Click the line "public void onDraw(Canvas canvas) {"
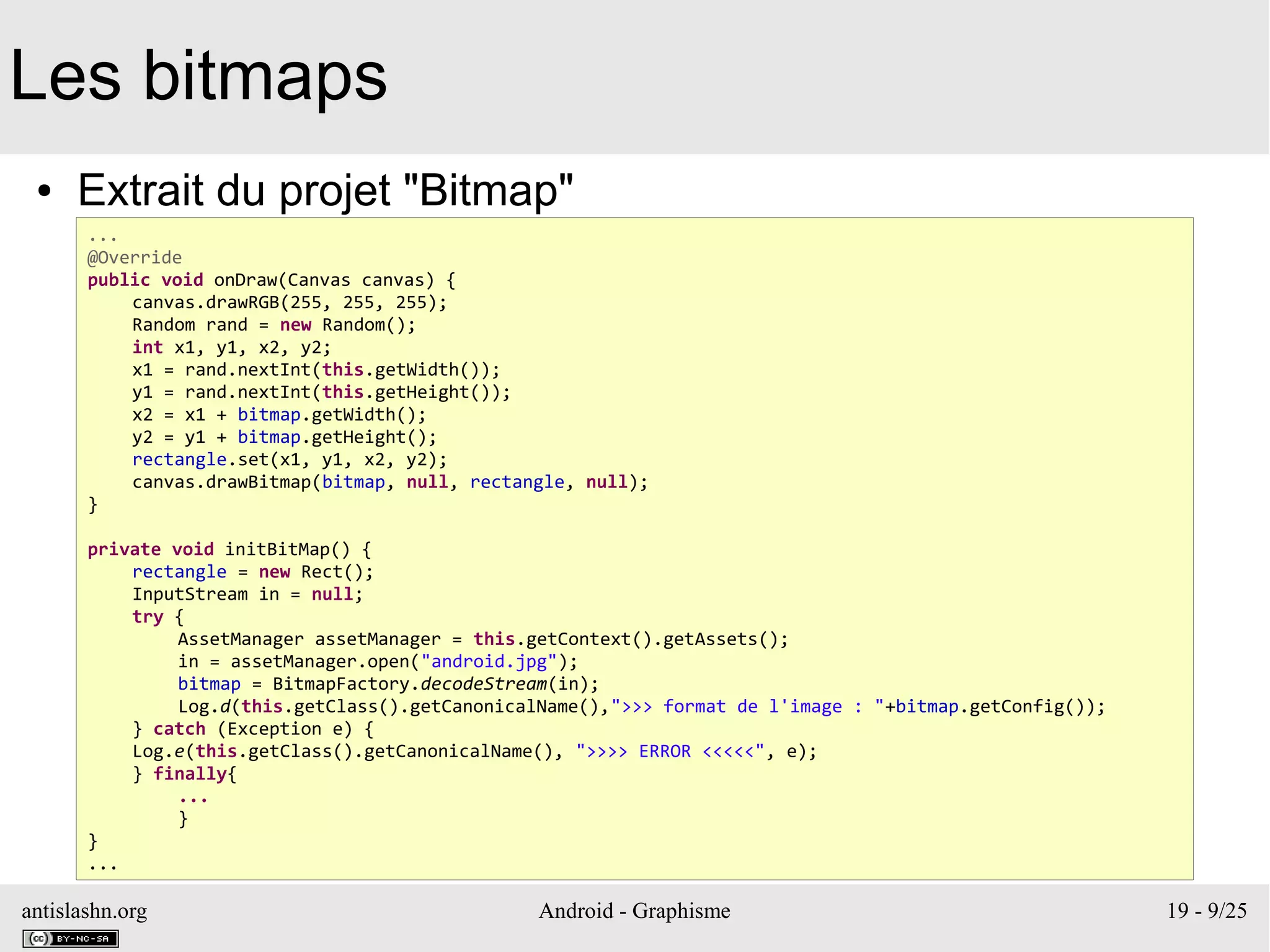Image resolution: width=1270 pixels, height=952 pixels. tap(272, 280)
